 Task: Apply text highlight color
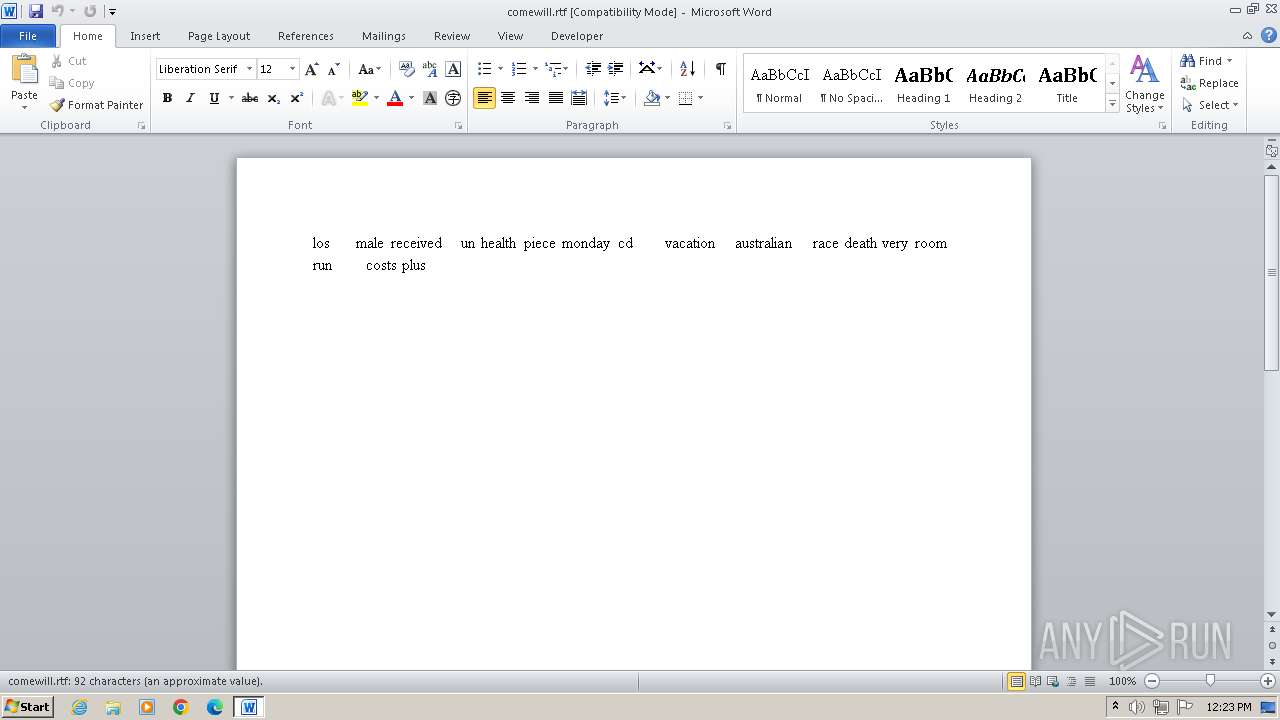click(360, 98)
